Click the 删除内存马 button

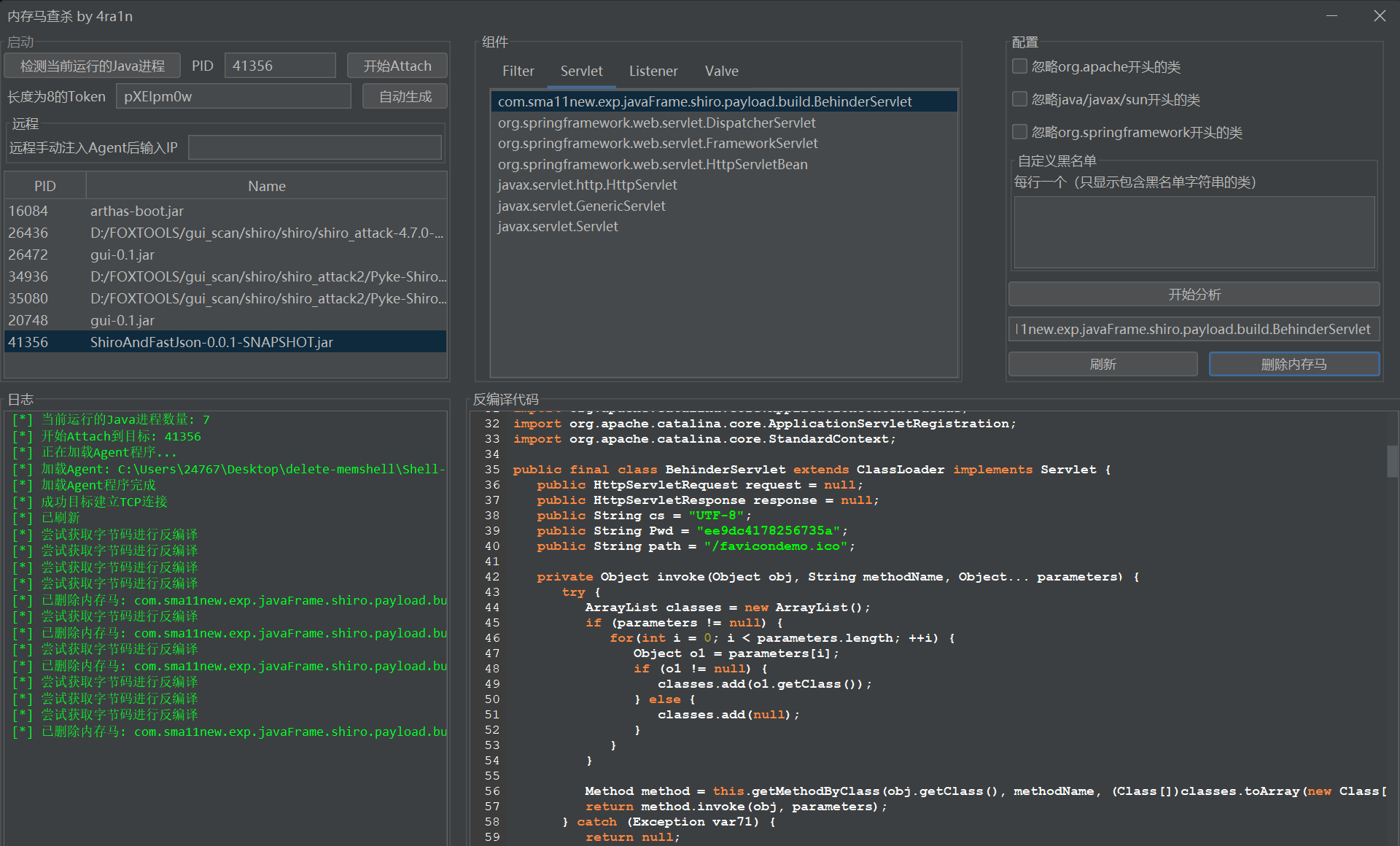tap(1294, 364)
